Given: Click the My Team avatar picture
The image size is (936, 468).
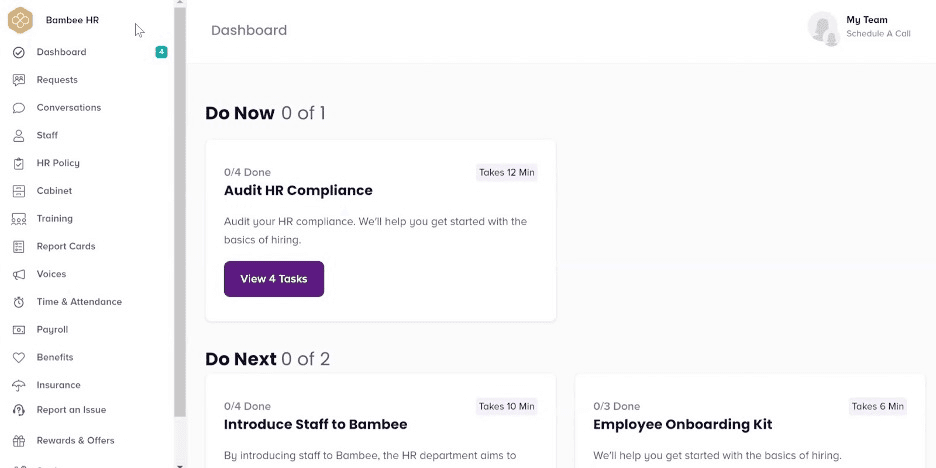Looking at the screenshot, I should (823, 28).
